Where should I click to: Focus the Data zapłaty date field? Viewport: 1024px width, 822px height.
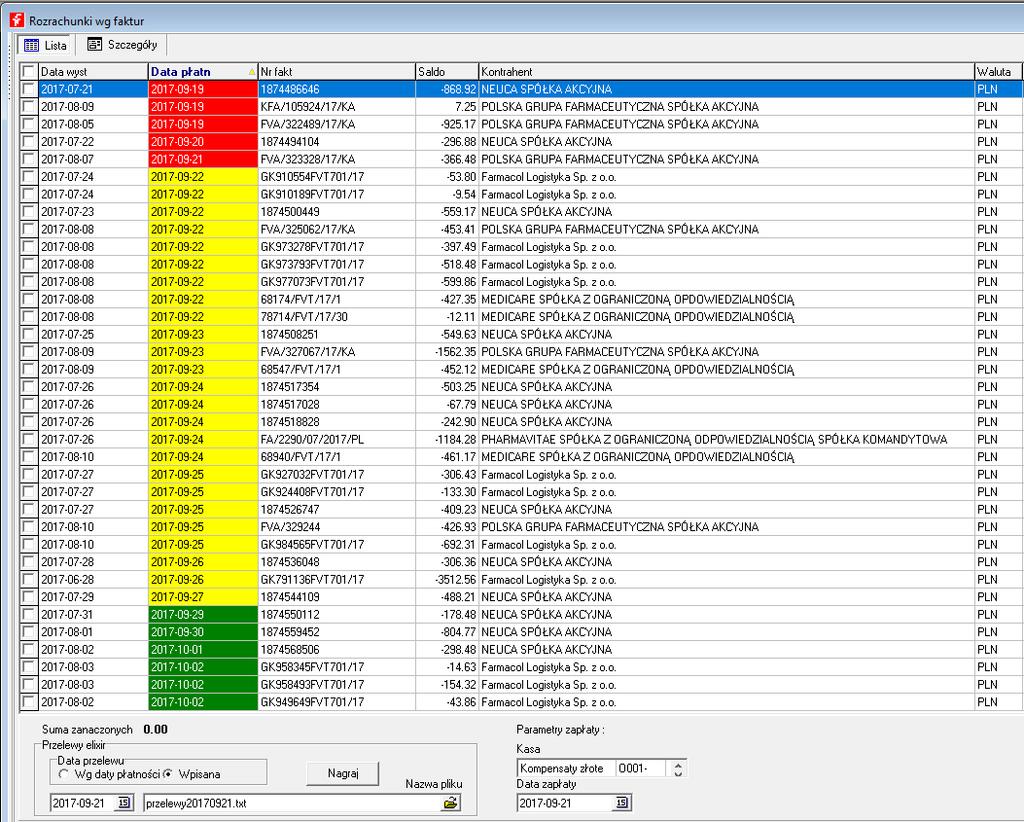pos(566,803)
